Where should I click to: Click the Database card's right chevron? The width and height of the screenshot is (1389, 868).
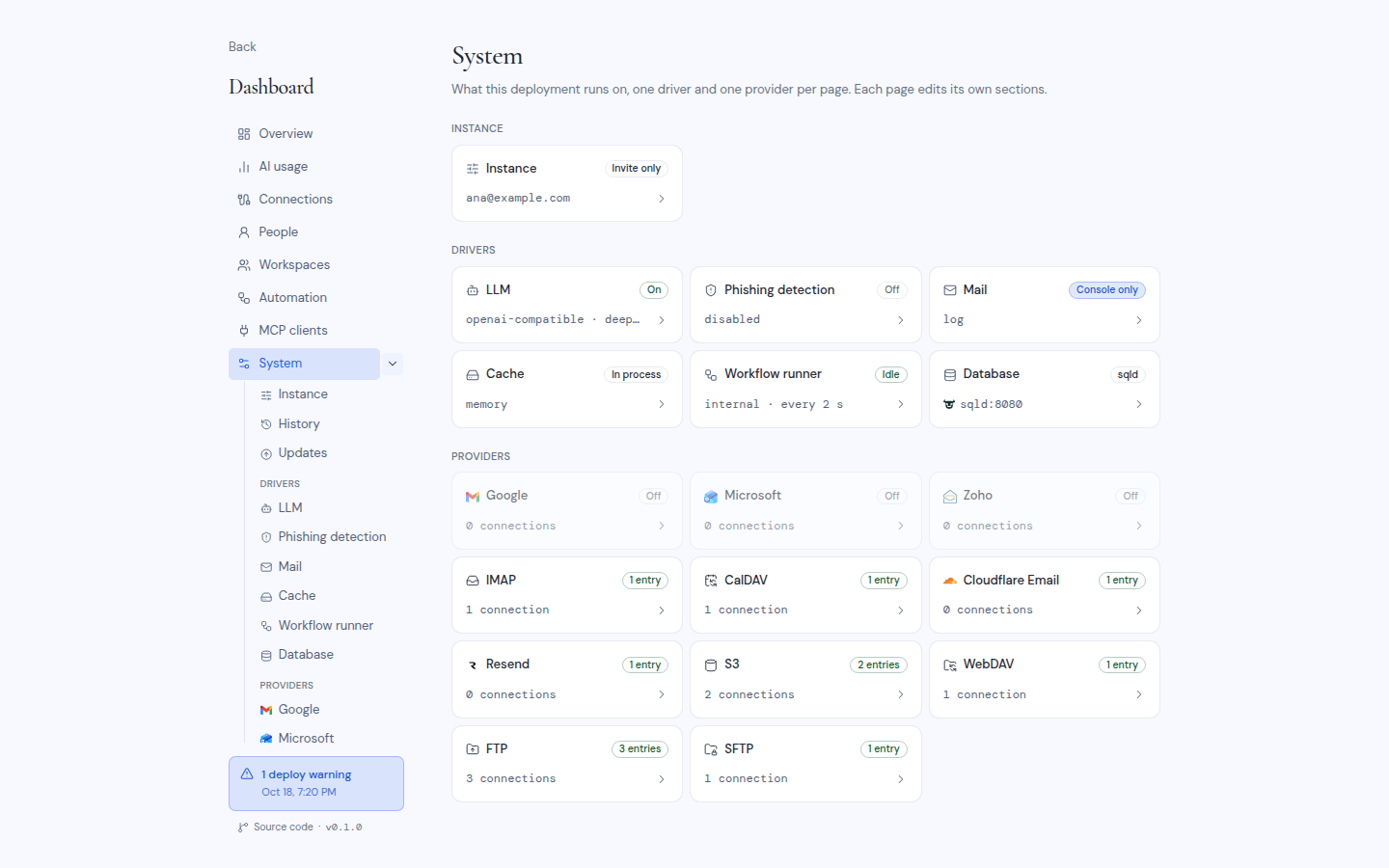click(1139, 405)
